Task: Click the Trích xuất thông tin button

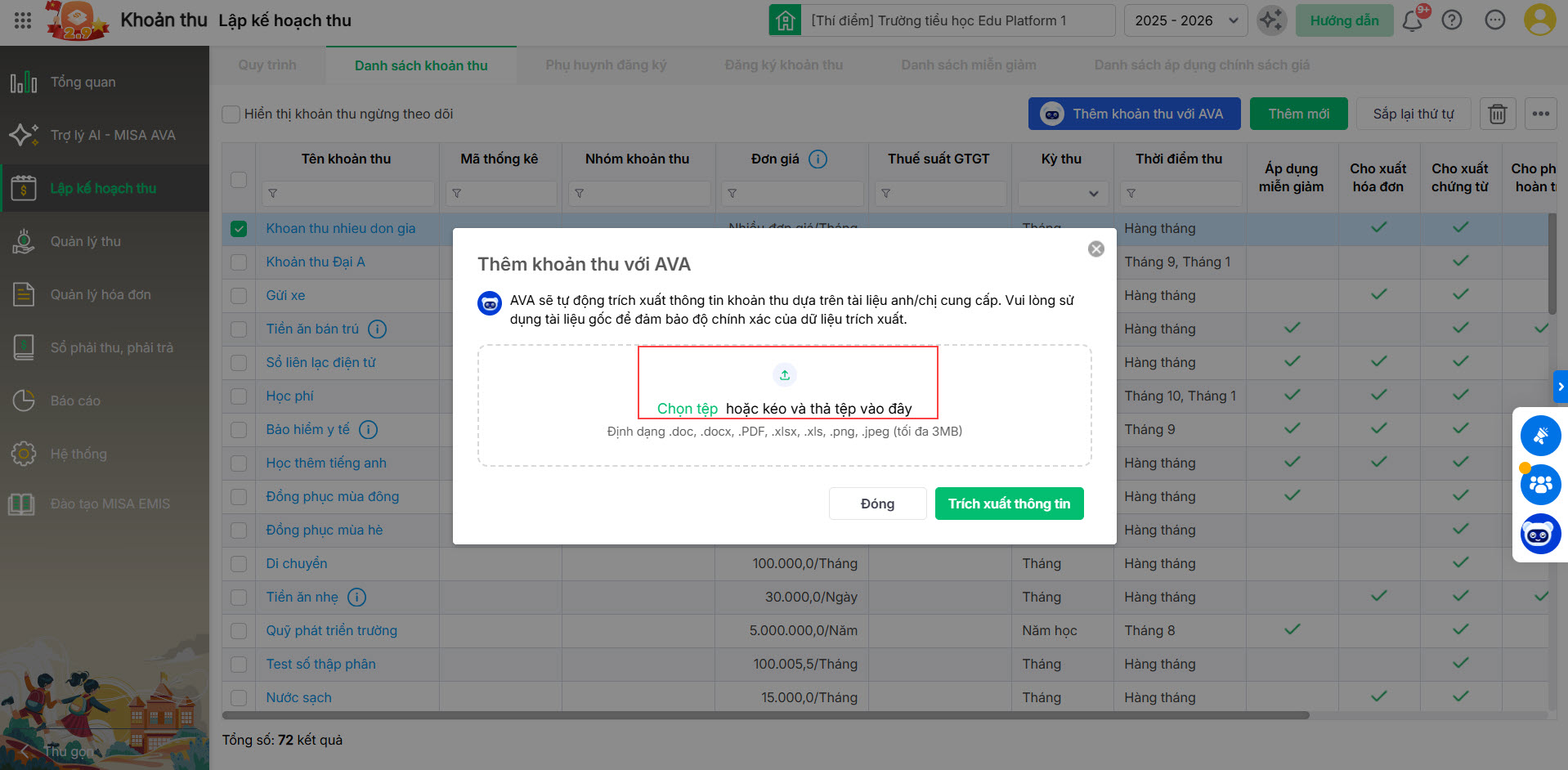Action: [x=1009, y=504]
